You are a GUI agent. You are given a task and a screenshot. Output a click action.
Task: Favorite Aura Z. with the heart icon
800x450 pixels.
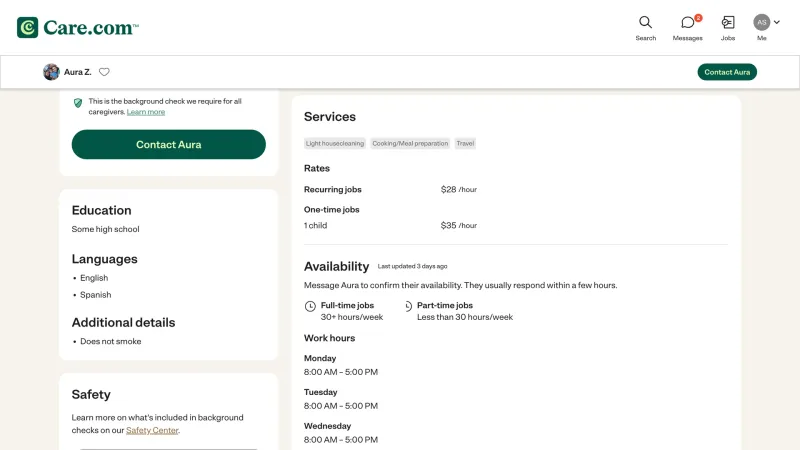104,72
